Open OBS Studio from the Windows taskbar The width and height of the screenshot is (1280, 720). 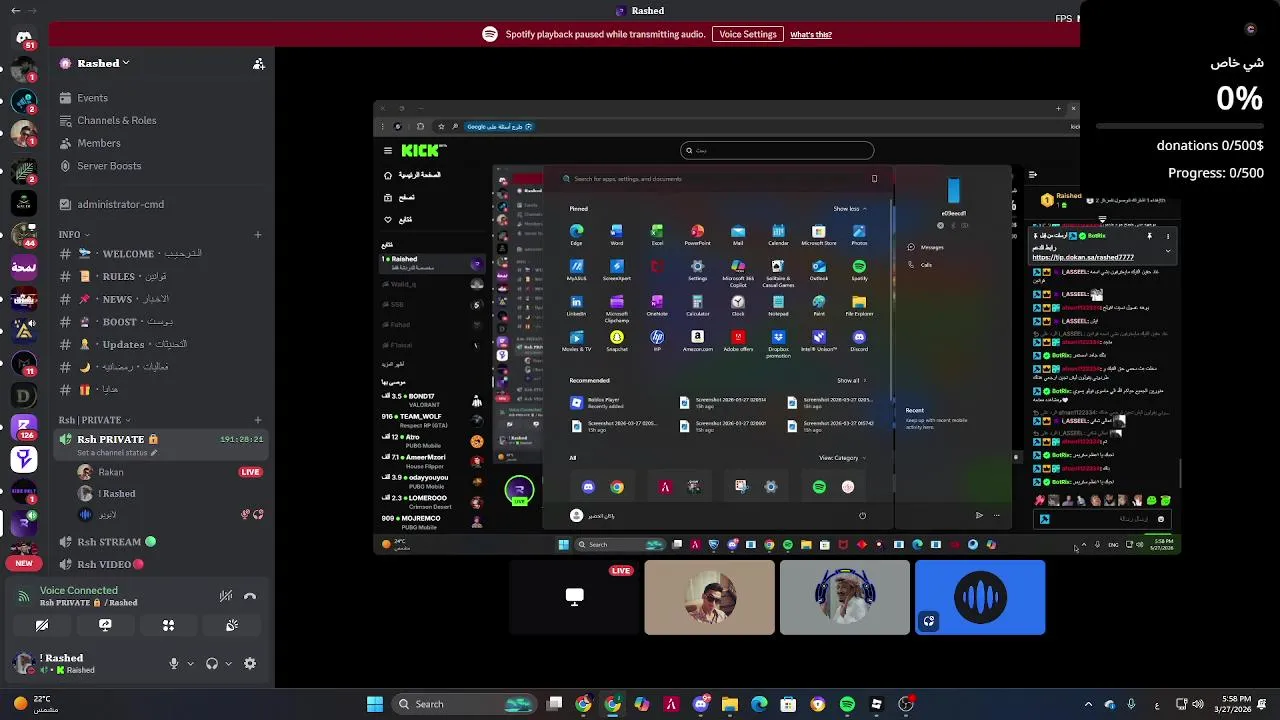[x=906, y=704]
